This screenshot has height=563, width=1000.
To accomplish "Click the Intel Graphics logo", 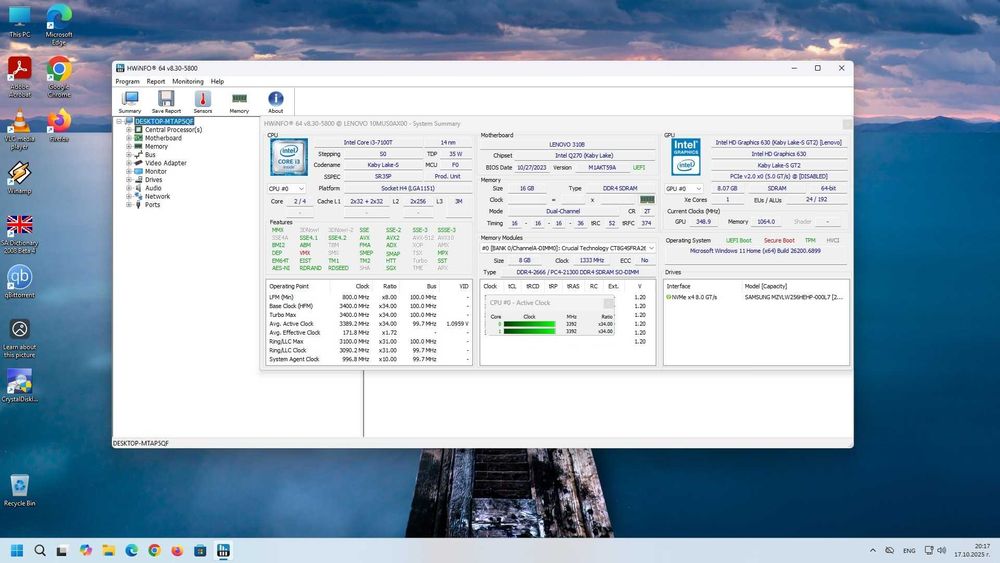I will 685,157.
